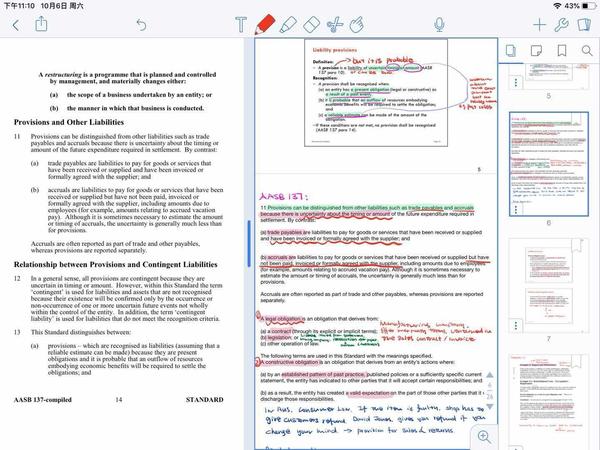
Task: Open options menu for page 7 thumbnail
Action: click(516, 326)
